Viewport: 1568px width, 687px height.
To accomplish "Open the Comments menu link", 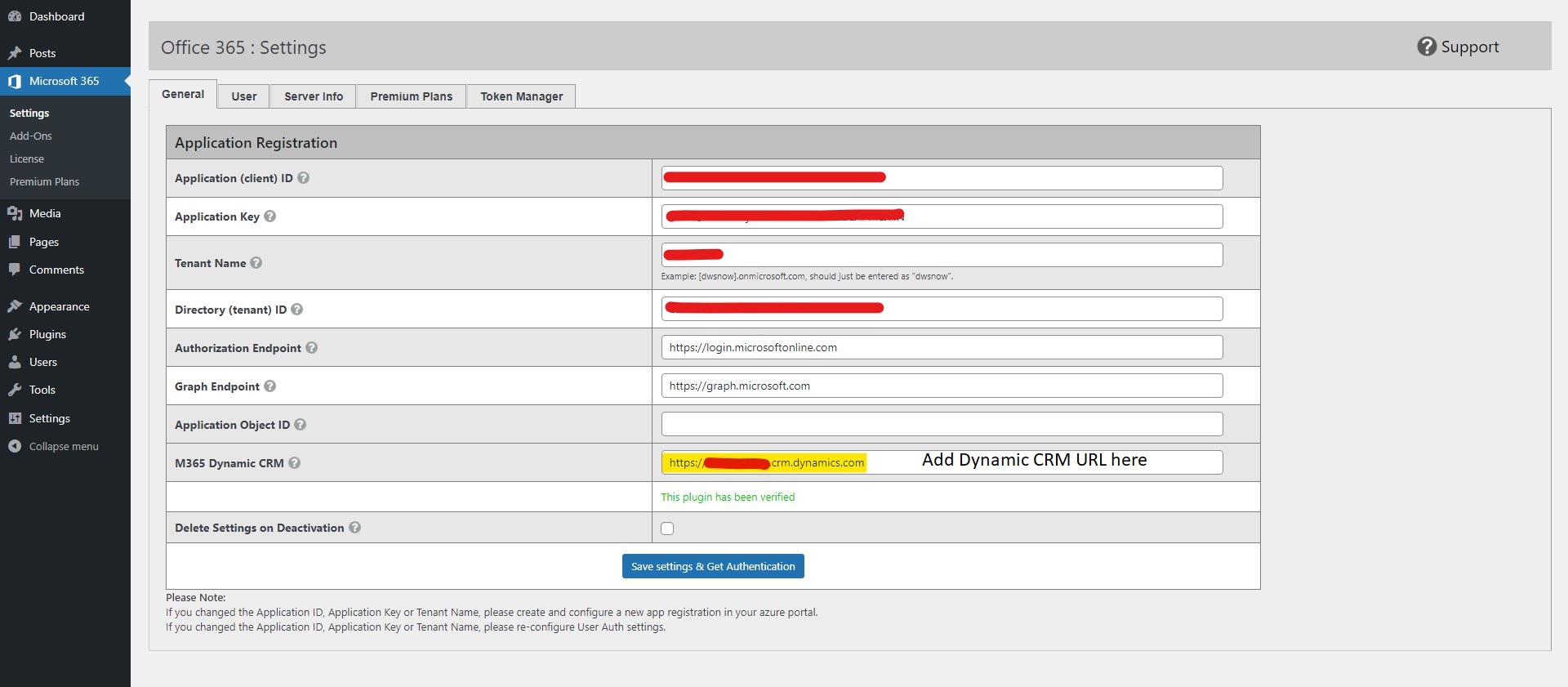I will coord(56,270).
